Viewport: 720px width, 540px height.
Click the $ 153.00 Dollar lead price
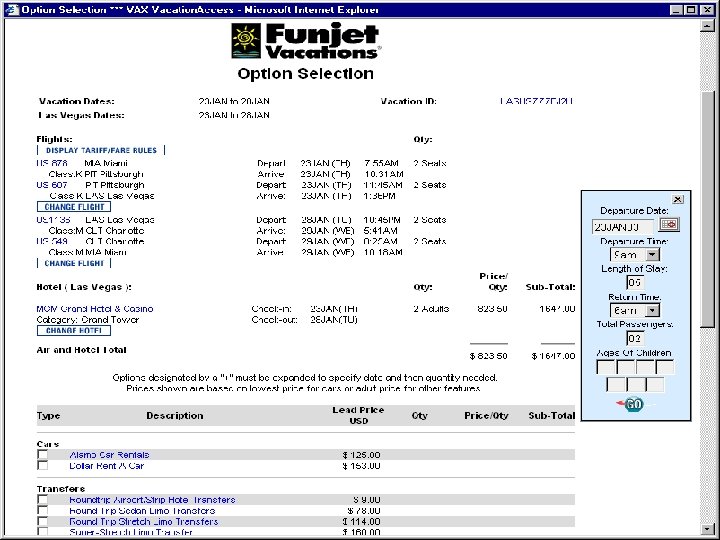tap(361, 466)
